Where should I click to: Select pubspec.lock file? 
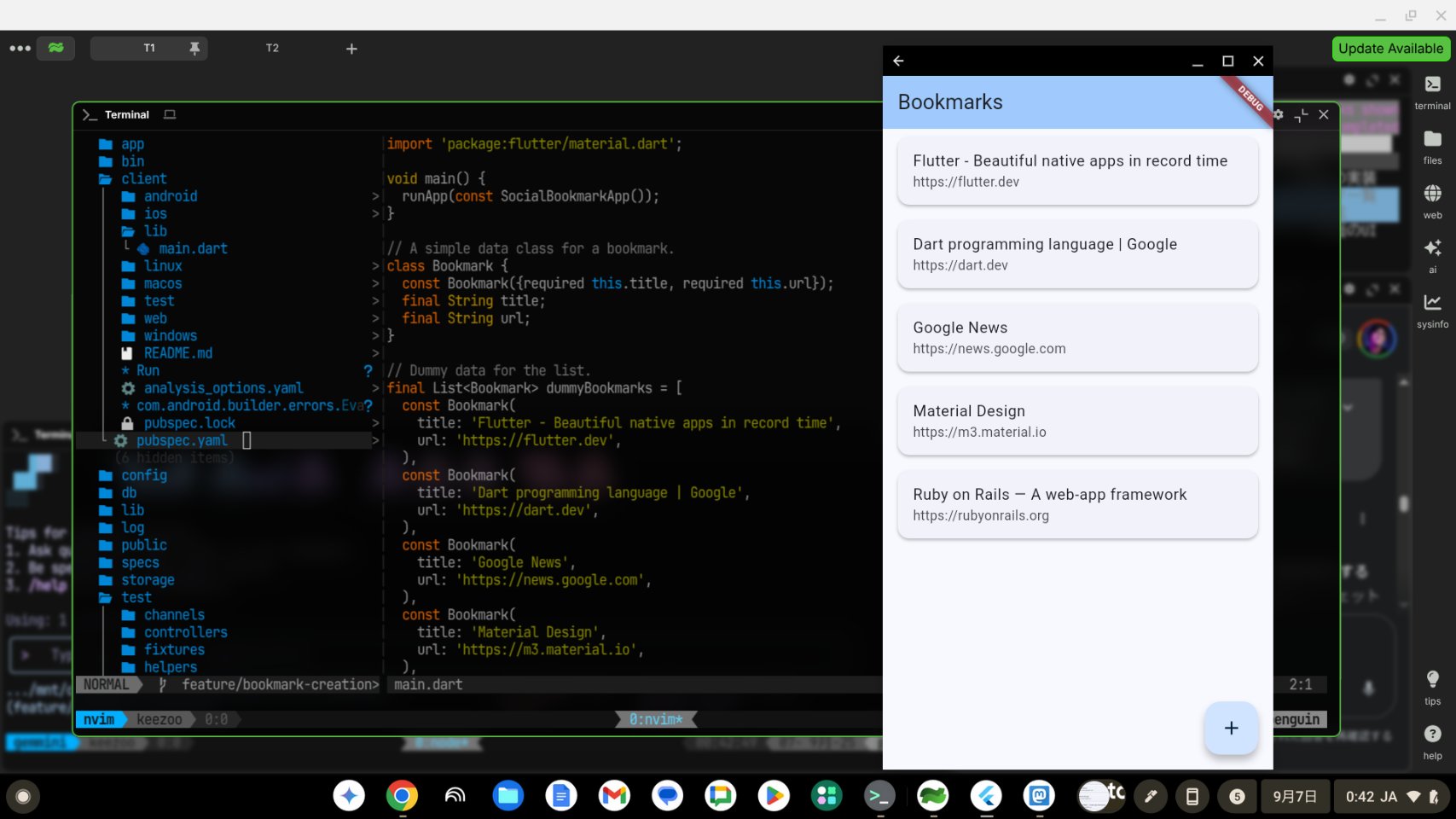(178, 423)
